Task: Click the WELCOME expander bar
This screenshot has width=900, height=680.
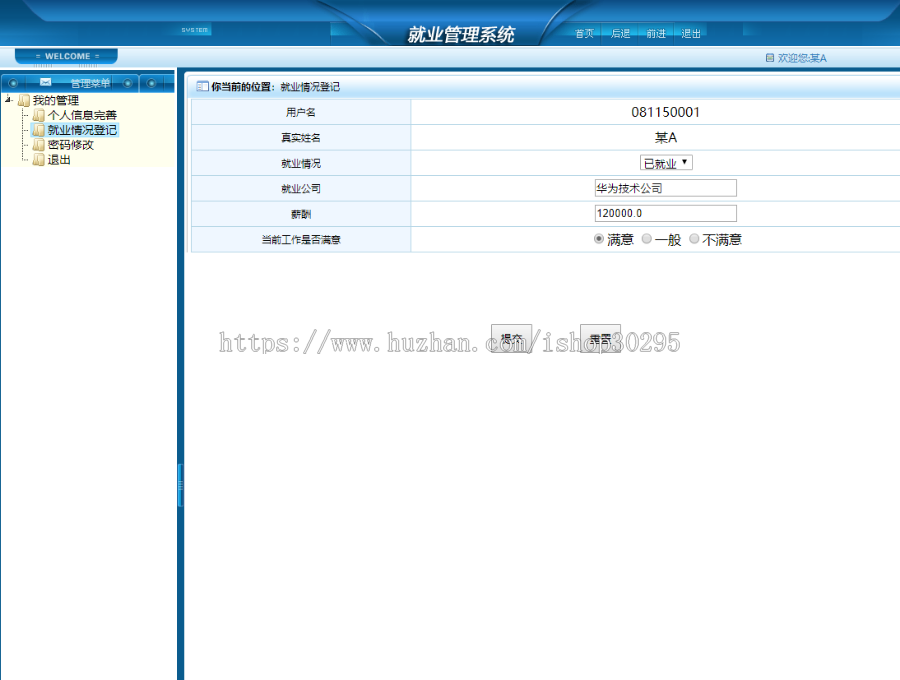Action: coord(66,56)
